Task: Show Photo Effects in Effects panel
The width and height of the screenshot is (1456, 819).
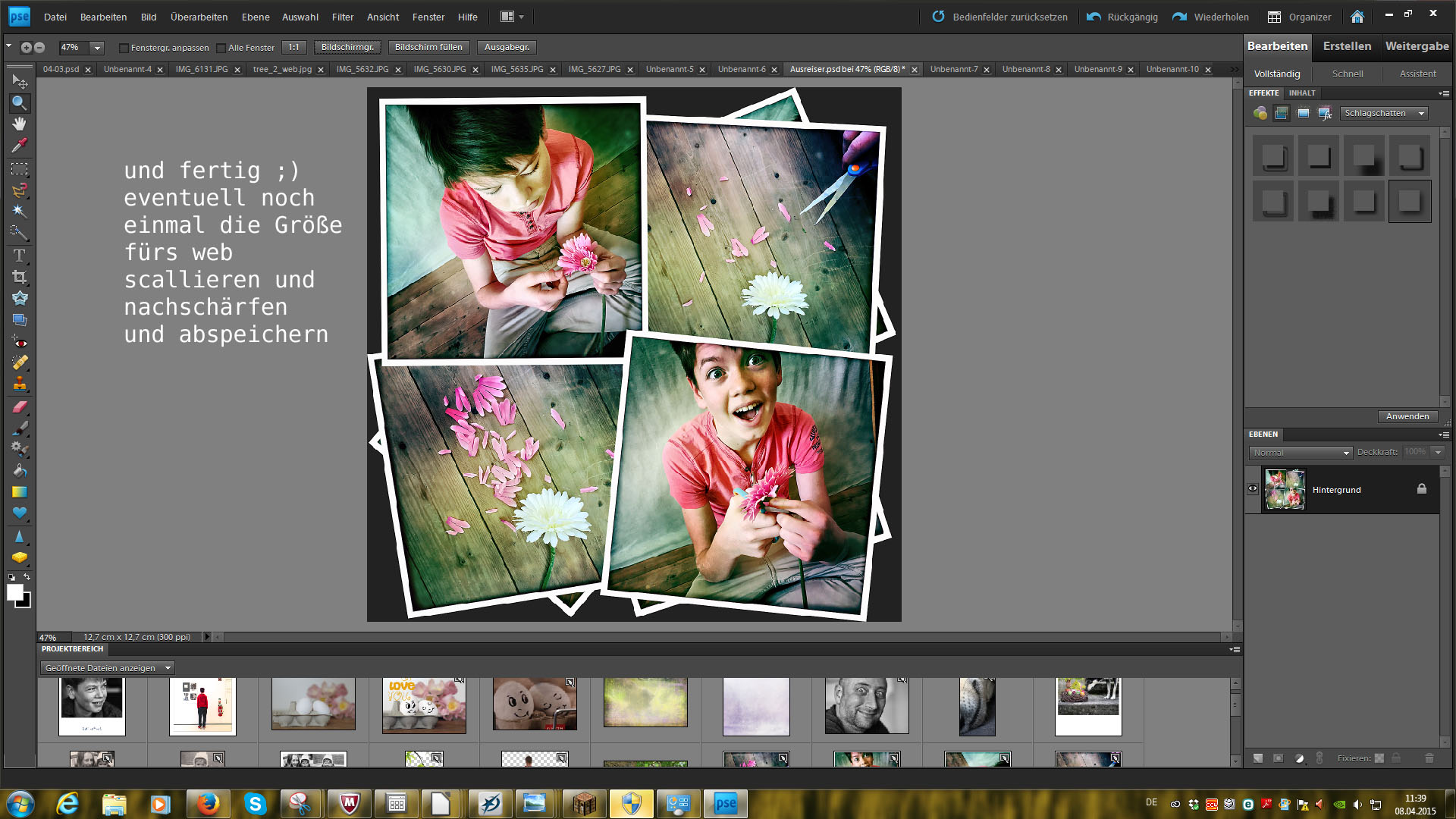Action: (1304, 113)
